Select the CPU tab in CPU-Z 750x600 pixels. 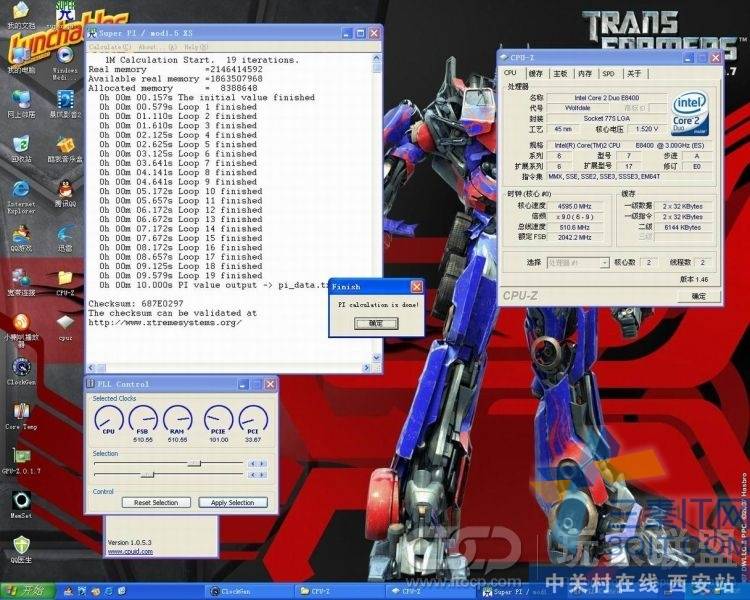click(x=511, y=73)
